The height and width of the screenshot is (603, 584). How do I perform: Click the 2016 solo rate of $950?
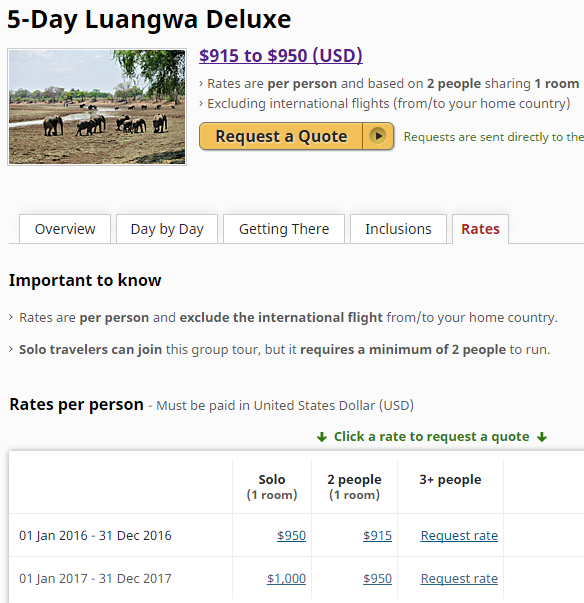291,535
